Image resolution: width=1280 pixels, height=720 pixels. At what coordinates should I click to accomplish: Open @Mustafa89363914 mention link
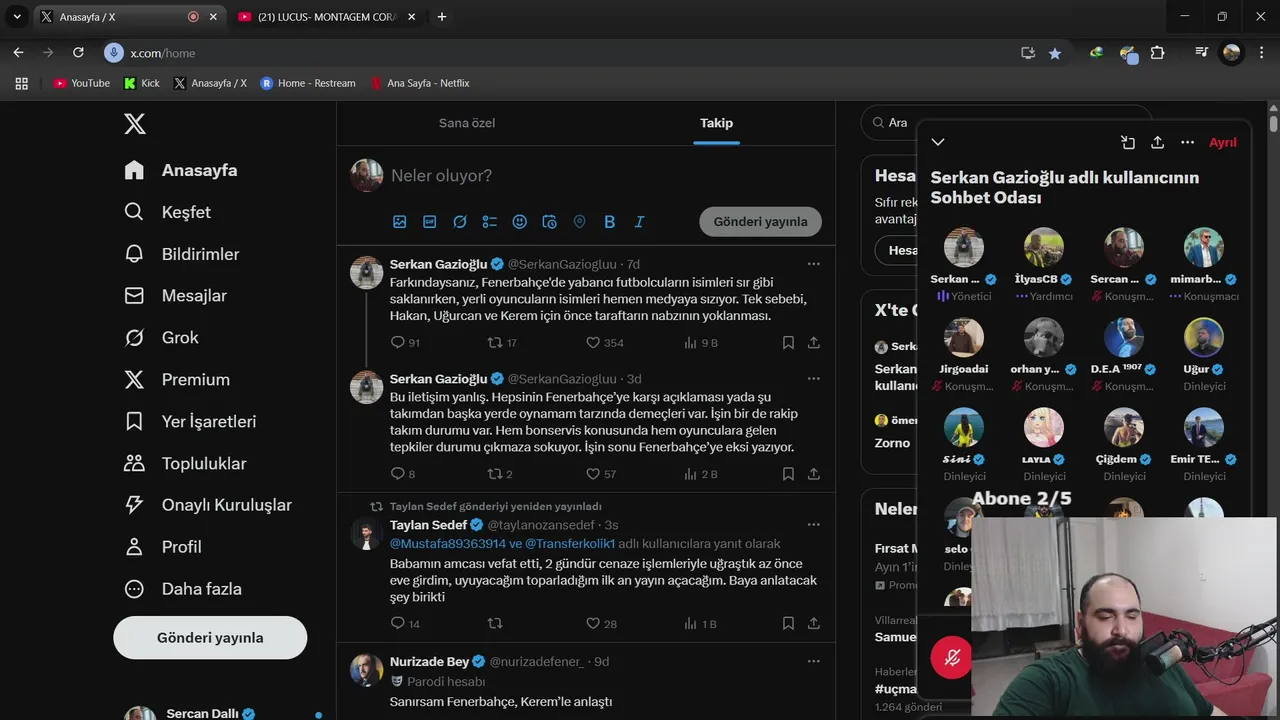(x=448, y=544)
